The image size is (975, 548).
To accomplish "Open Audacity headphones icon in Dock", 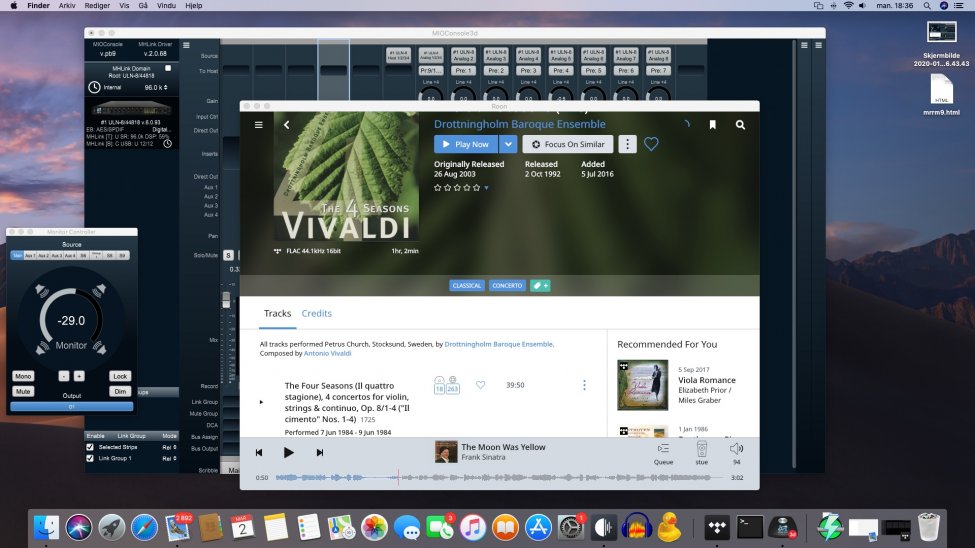I will point(636,527).
